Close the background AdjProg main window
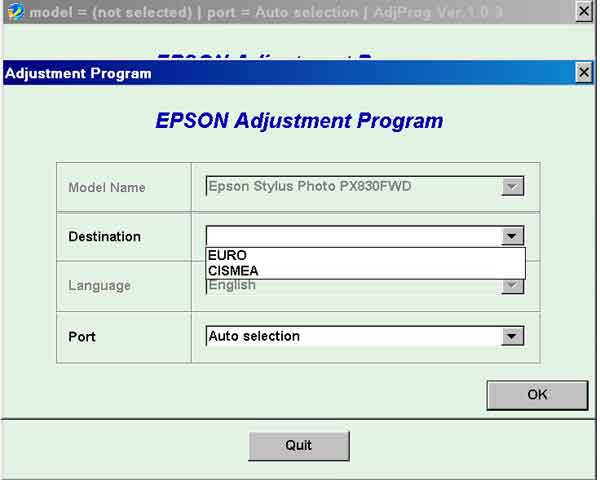Image resolution: width=600 pixels, height=480 pixels. click(x=584, y=11)
